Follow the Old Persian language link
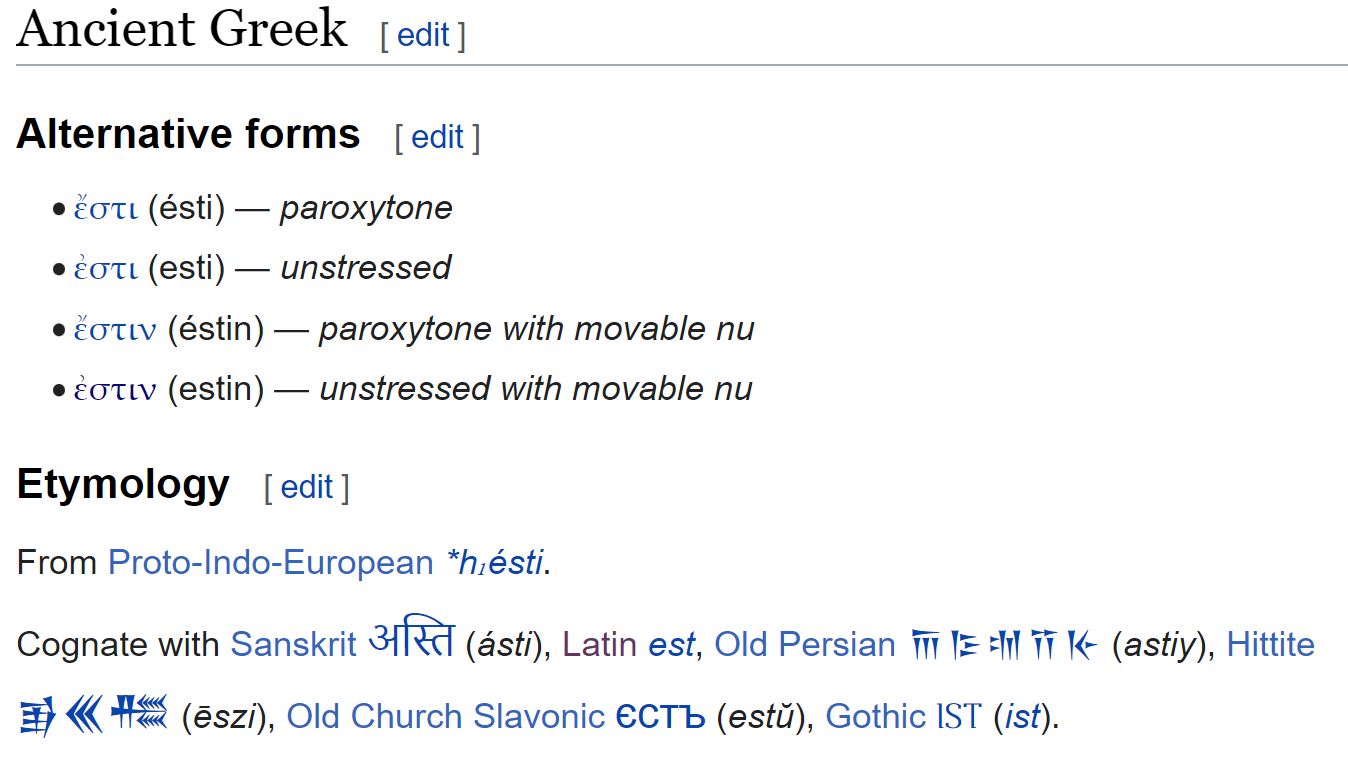1348x769 pixels. pyautogui.click(x=805, y=645)
